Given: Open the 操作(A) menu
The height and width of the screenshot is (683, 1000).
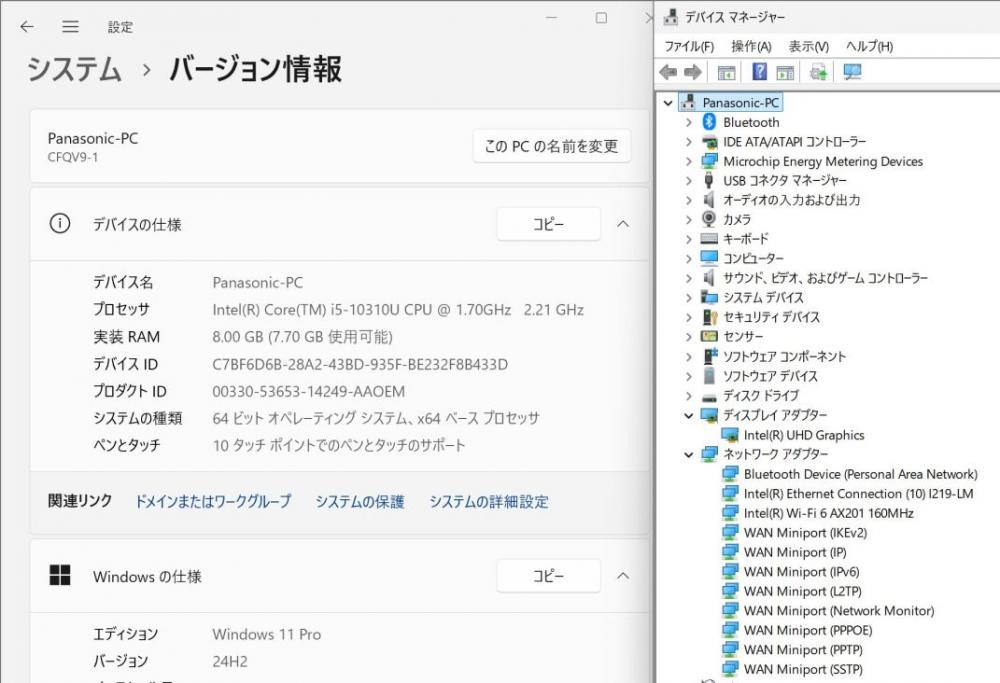Looking at the screenshot, I should pos(751,47).
